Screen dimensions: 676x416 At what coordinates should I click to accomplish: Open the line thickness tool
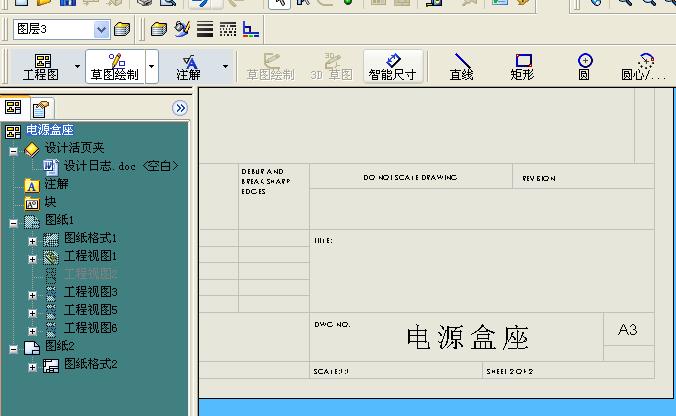pos(205,29)
